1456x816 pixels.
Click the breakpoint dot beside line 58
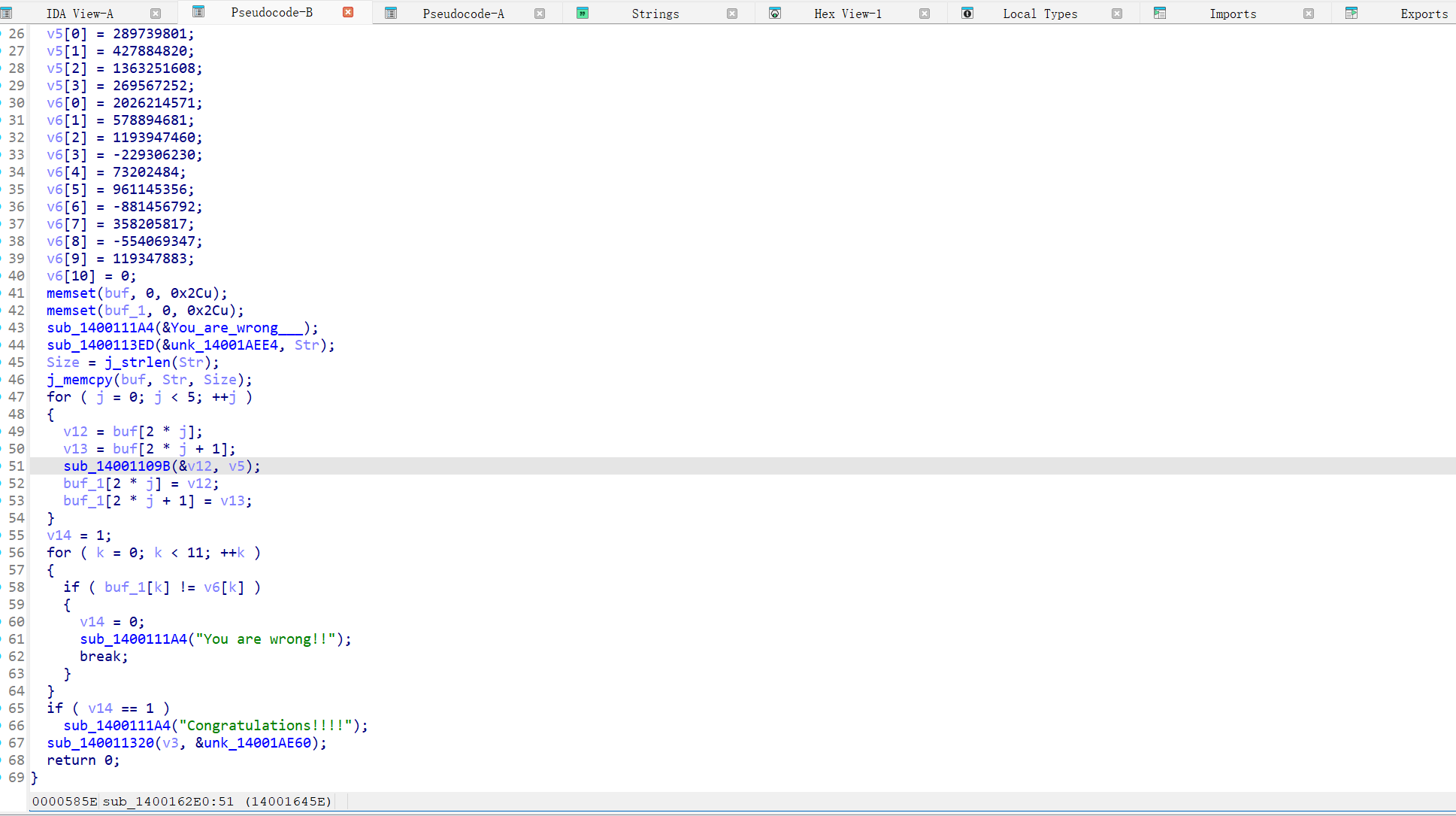point(2,587)
